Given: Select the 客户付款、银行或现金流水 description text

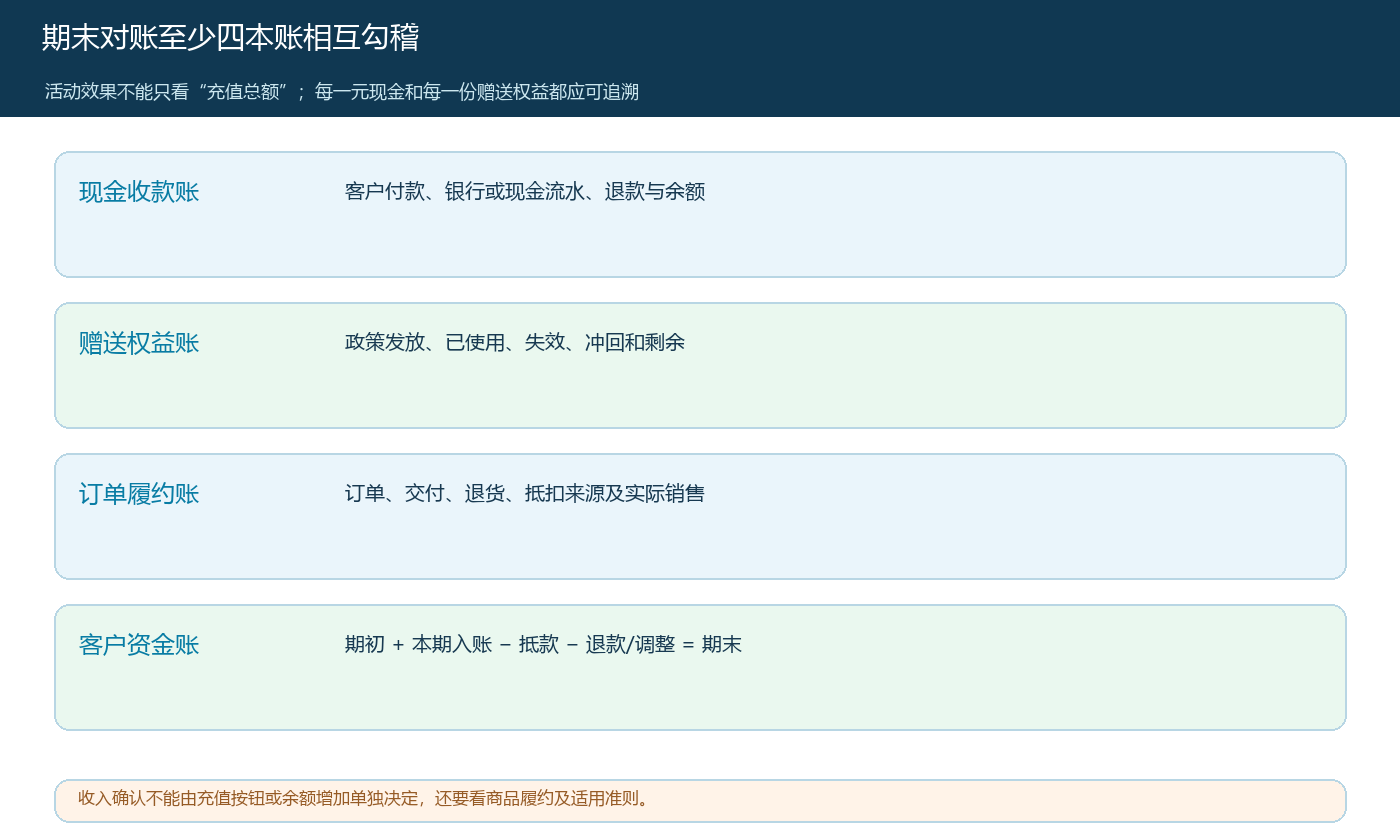Looking at the screenshot, I should (525, 191).
